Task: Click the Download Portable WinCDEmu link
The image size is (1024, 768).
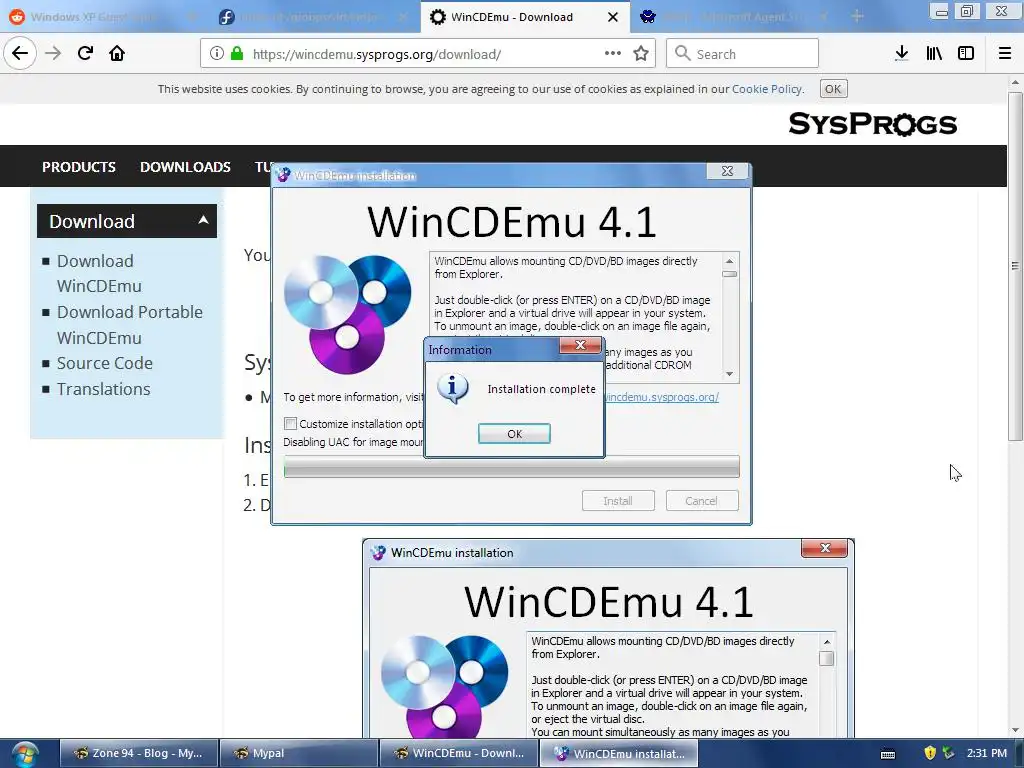Action: tap(129, 325)
